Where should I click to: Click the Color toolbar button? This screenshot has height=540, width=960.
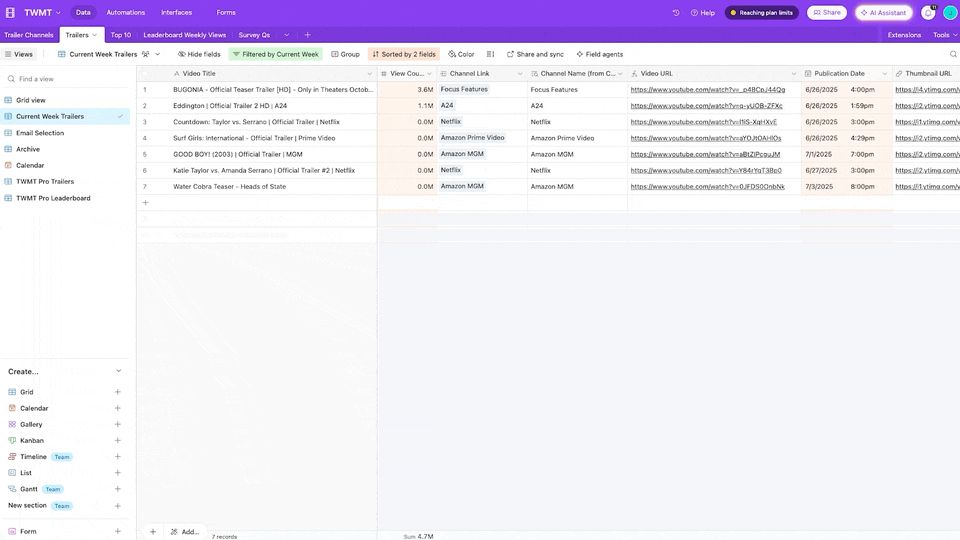click(461, 54)
